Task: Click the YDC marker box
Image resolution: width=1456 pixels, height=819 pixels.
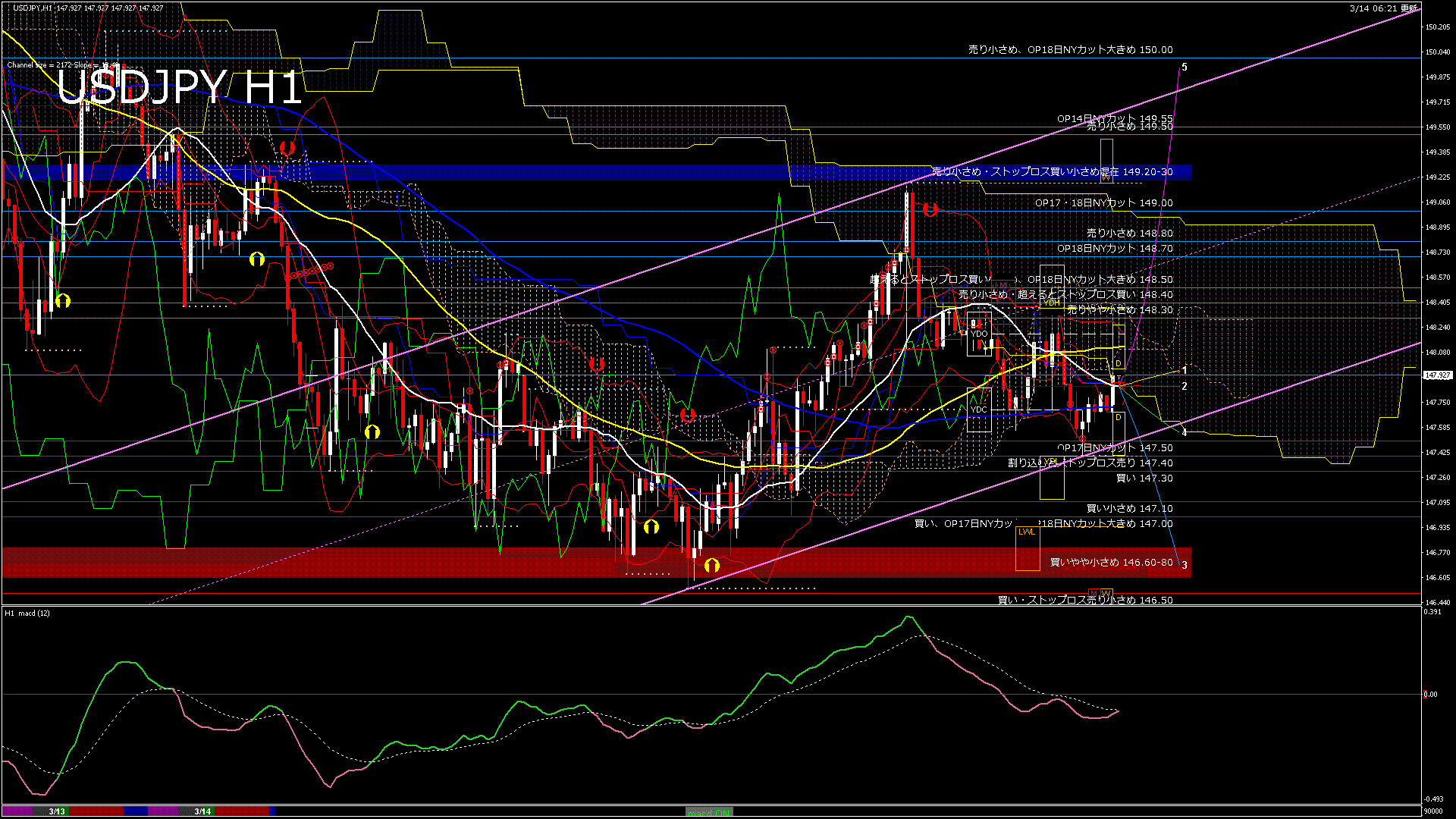Action: (979, 409)
